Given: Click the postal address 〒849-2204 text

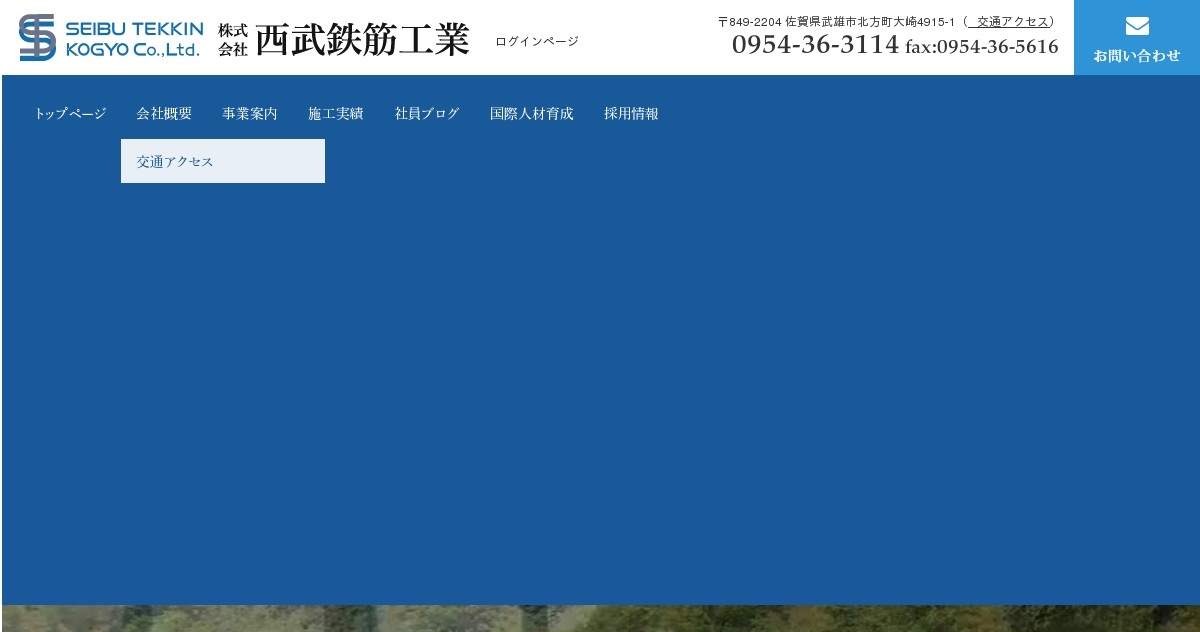Looking at the screenshot, I should pyautogui.click(x=836, y=22).
